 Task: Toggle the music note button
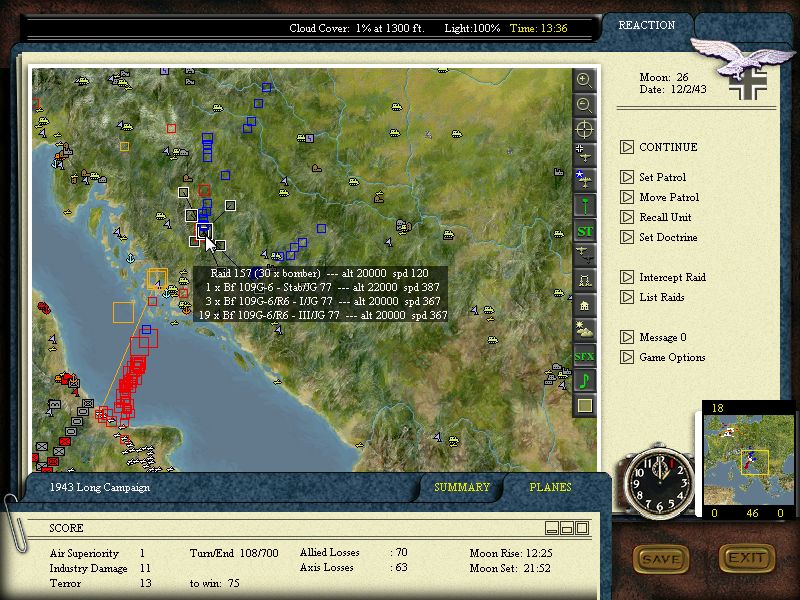tap(584, 381)
